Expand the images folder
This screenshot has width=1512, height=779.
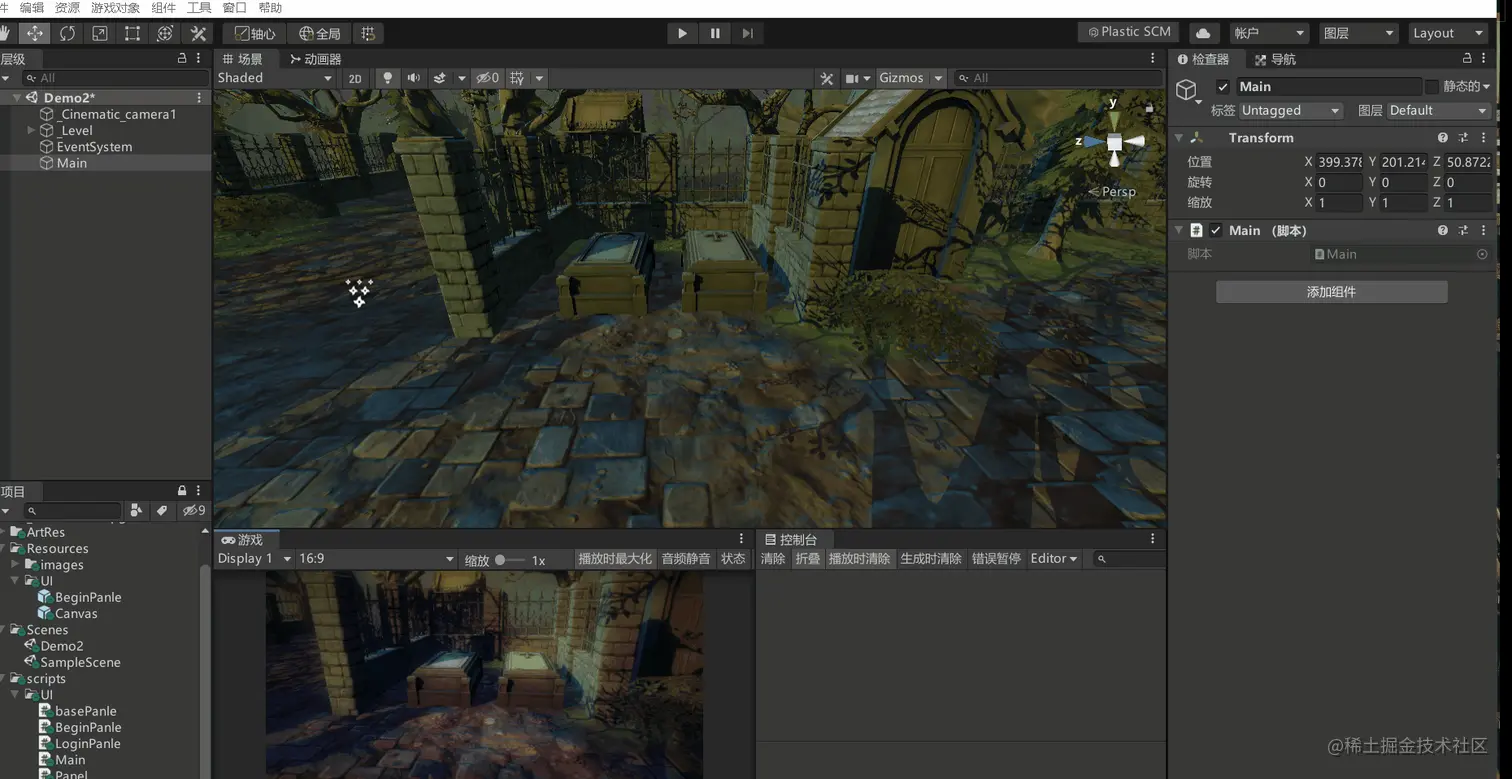16,565
